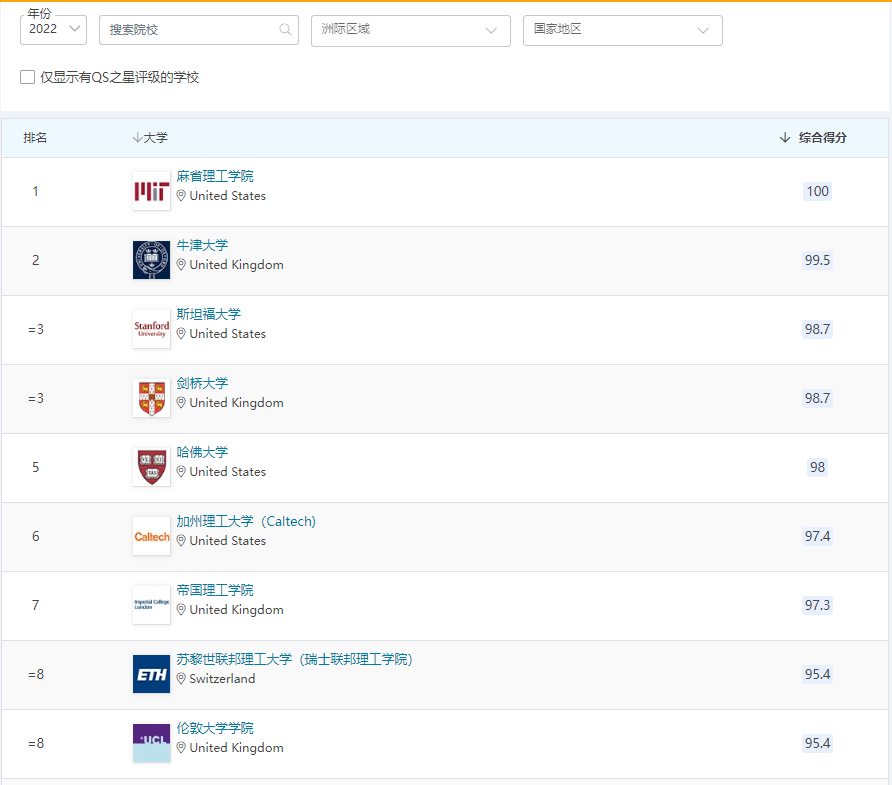892x785 pixels.
Task: Click rank =3 in 斯坦福大学 row
Action: (x=35, y=329)
